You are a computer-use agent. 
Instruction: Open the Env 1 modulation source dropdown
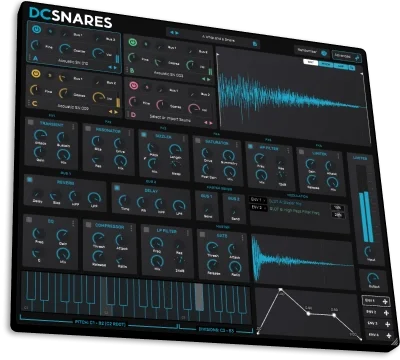(x=258, y=200)
